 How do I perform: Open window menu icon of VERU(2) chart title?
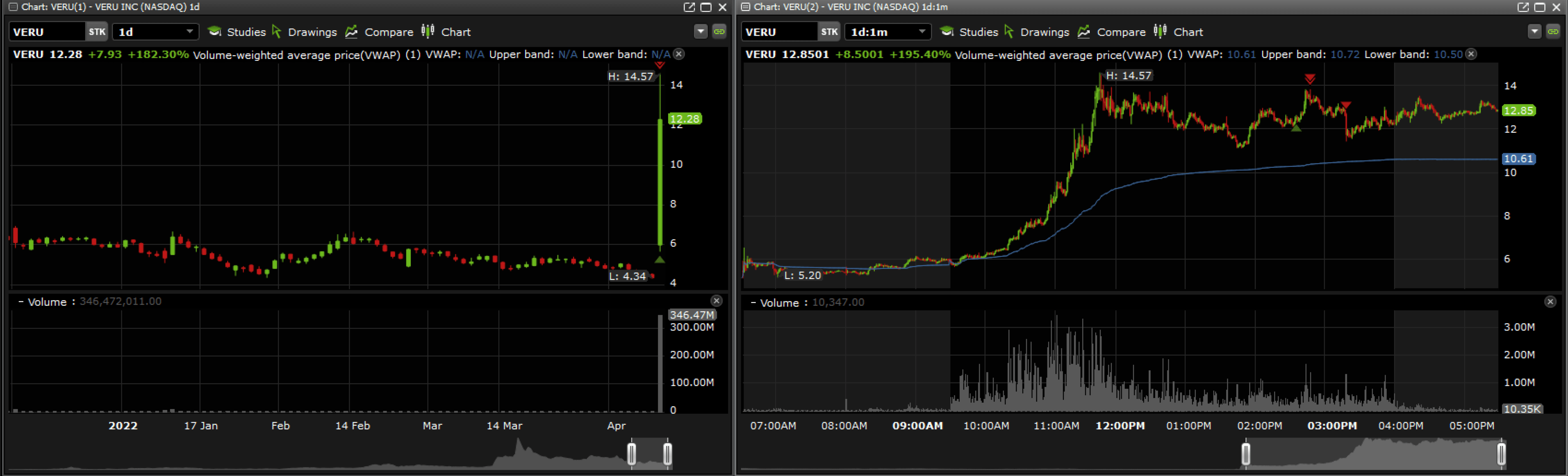pos(745,7)
